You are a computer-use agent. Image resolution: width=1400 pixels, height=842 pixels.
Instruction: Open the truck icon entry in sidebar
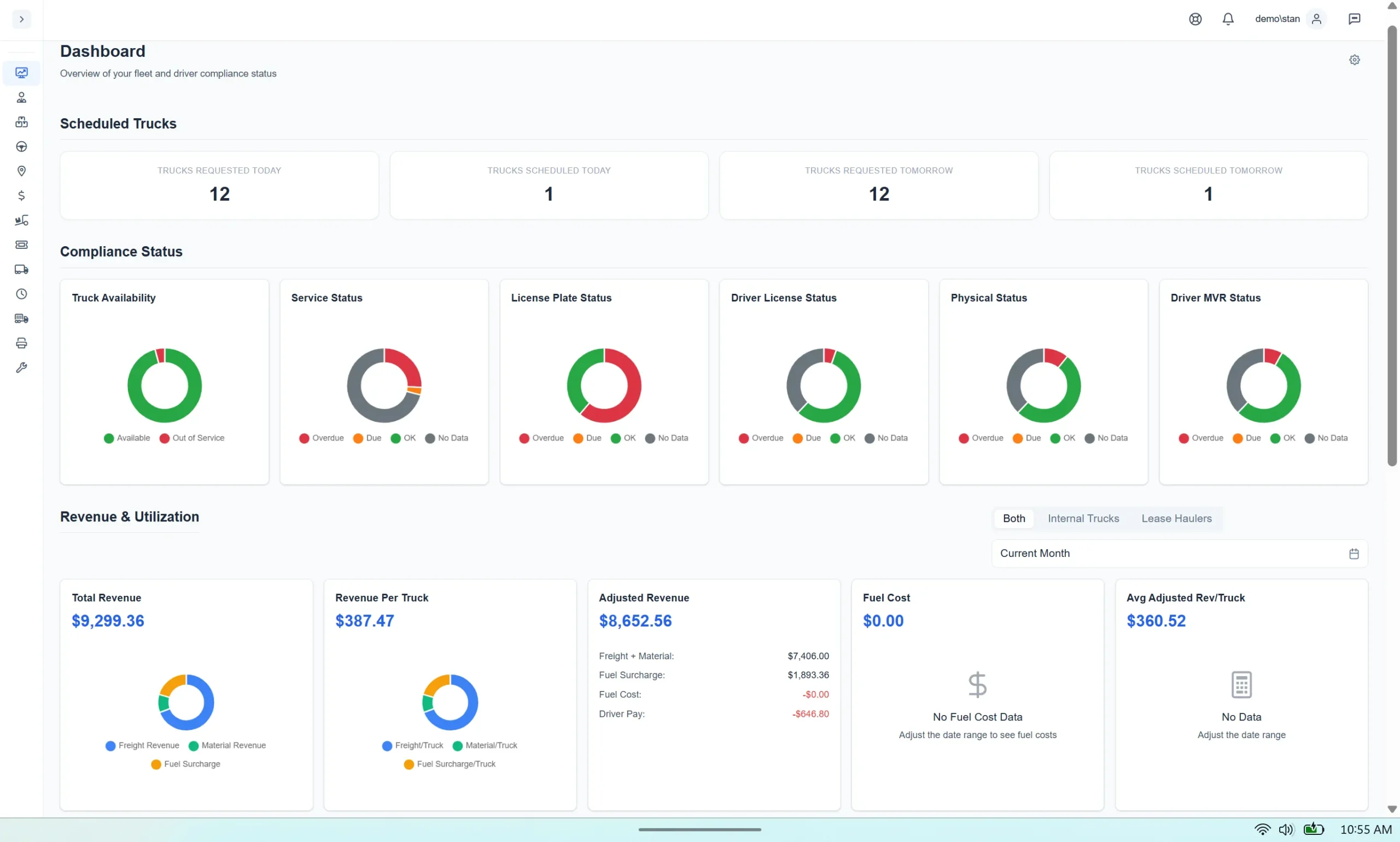[21, 269]
